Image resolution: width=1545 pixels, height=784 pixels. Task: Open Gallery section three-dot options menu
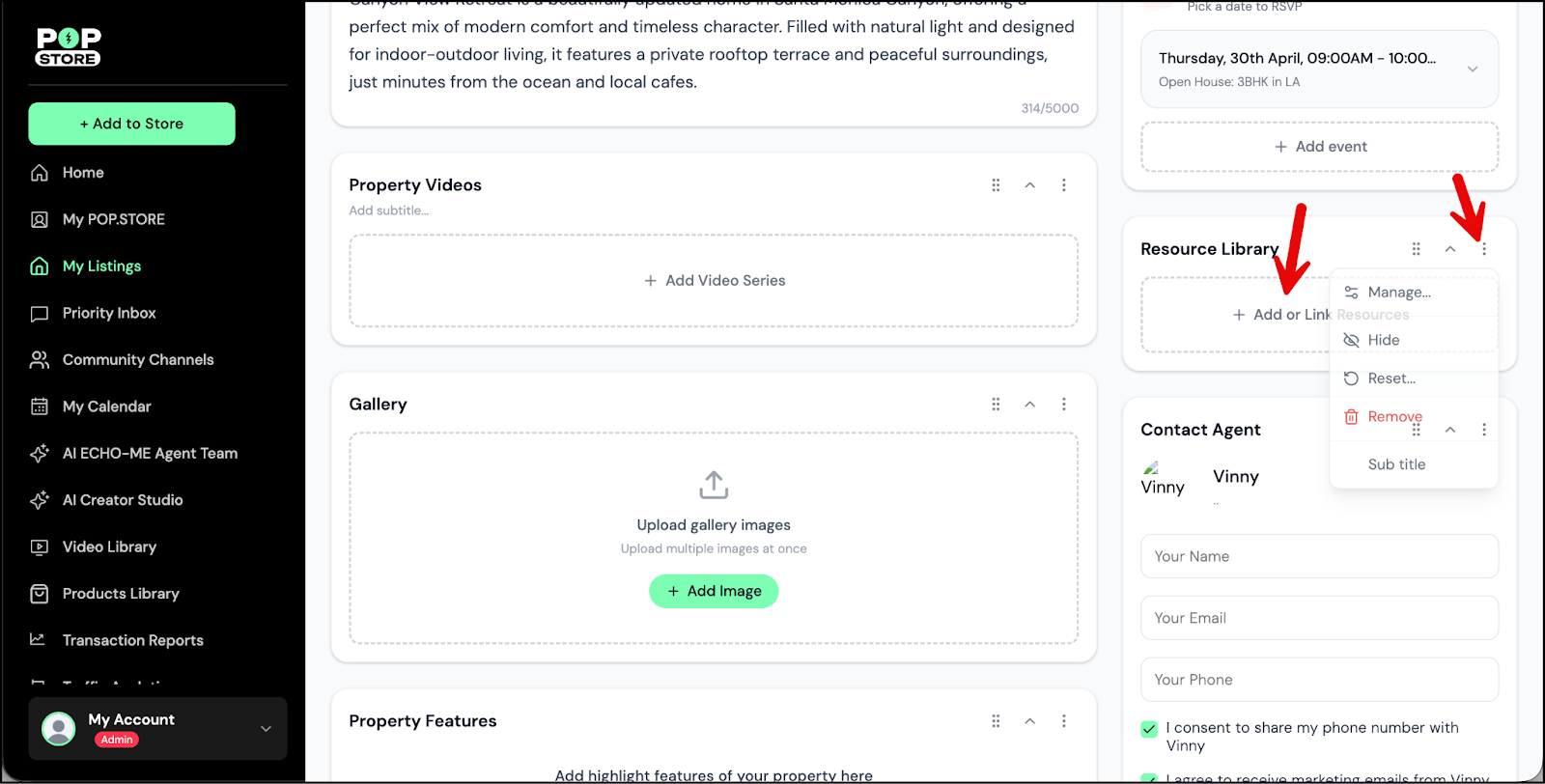(x=1064, y=405)
